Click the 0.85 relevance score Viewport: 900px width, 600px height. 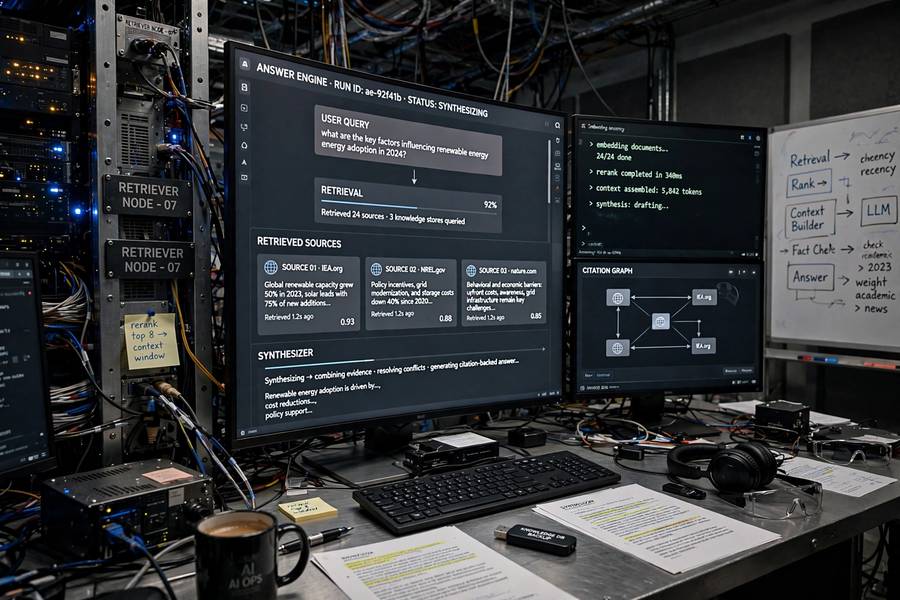(536, 316)
